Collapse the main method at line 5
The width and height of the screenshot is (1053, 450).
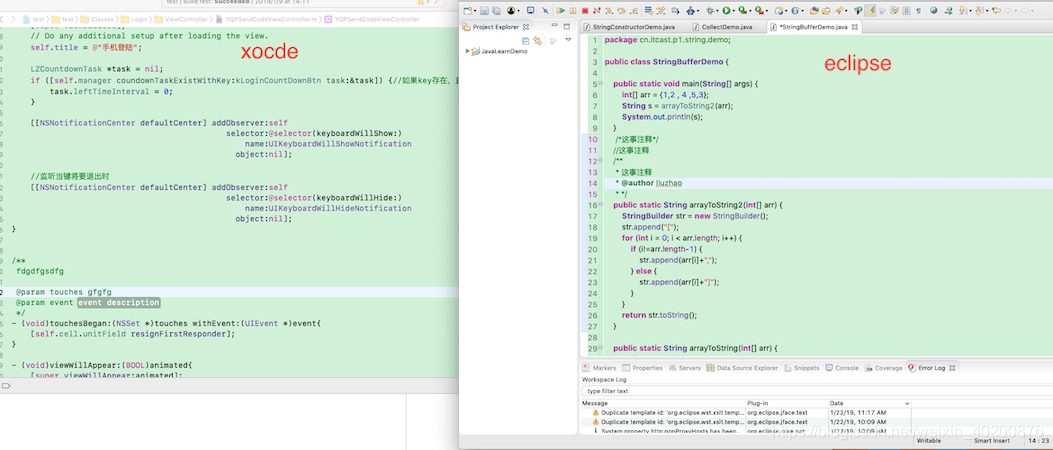click(598, 84)
